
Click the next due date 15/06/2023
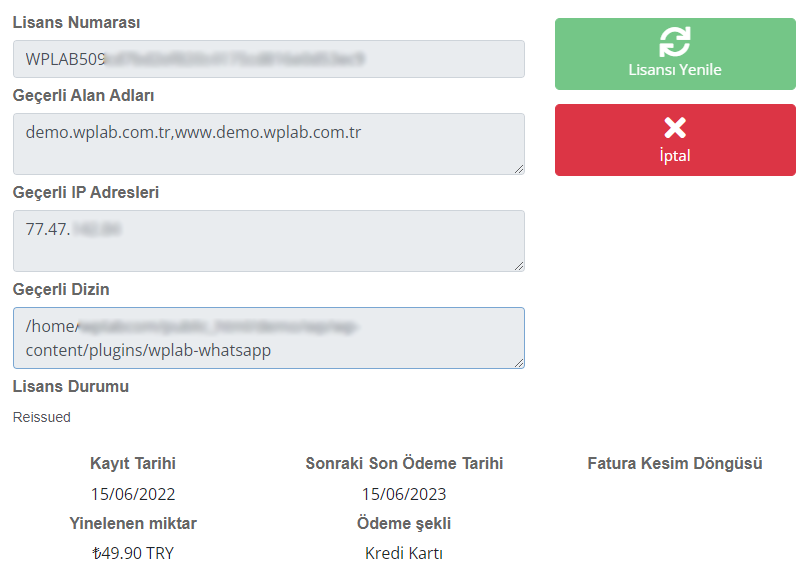click(404, 494)
